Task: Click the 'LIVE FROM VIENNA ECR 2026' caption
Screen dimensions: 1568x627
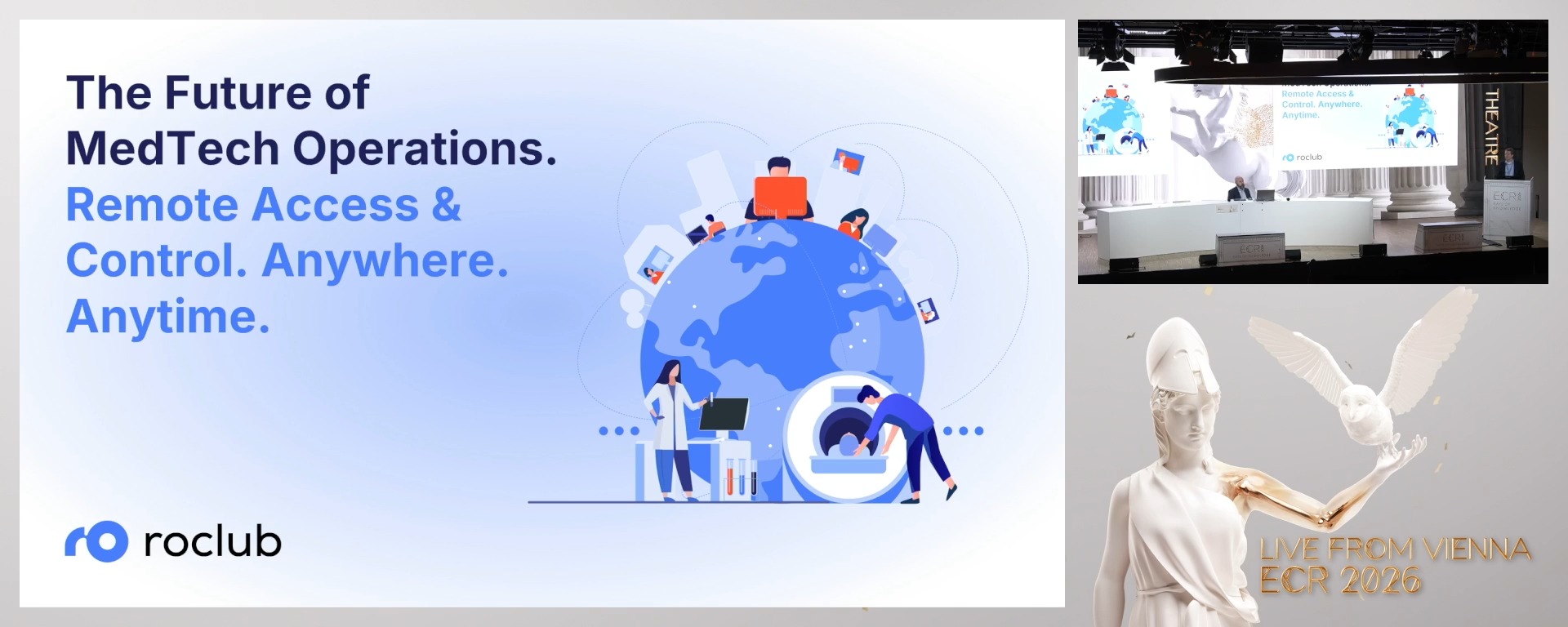Action: [1393, 564]
